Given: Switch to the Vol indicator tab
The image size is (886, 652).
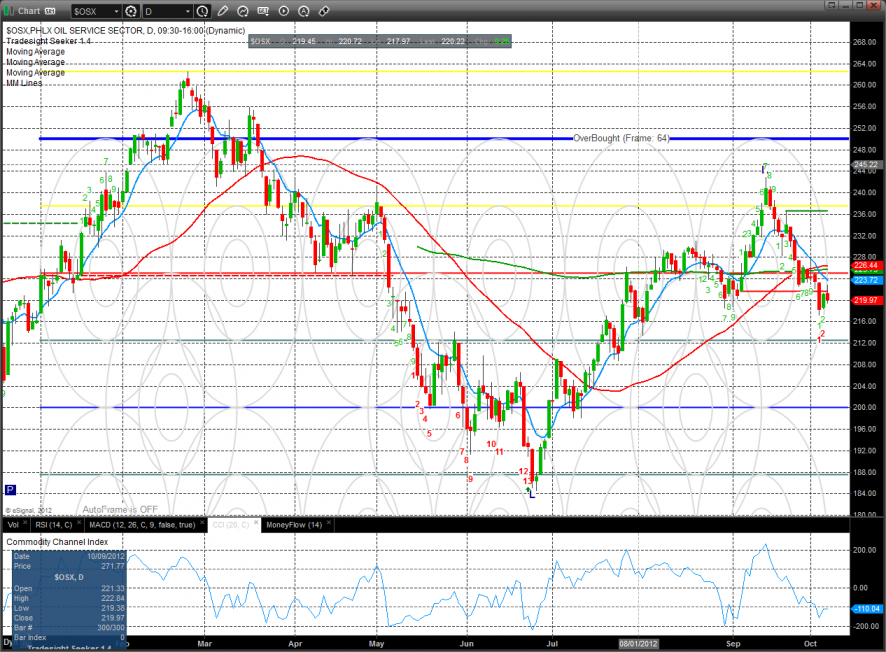Looking at the screenshot, I should click(x=13, y=525).
